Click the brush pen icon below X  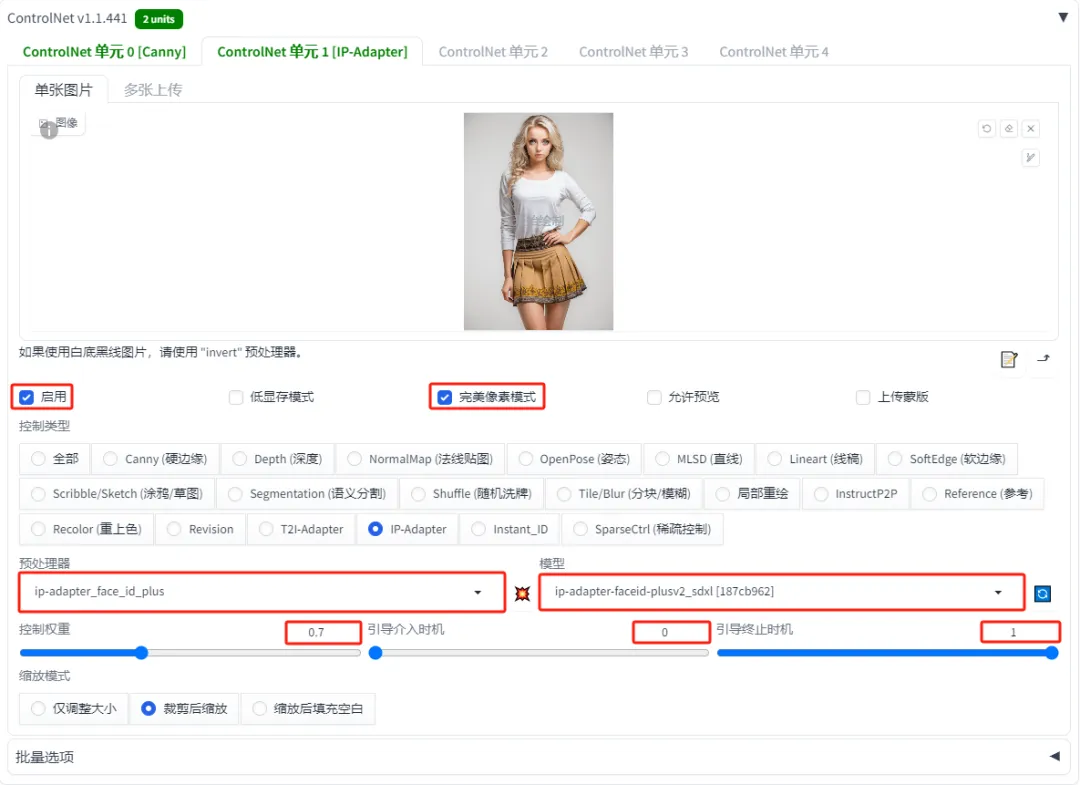1030,158
